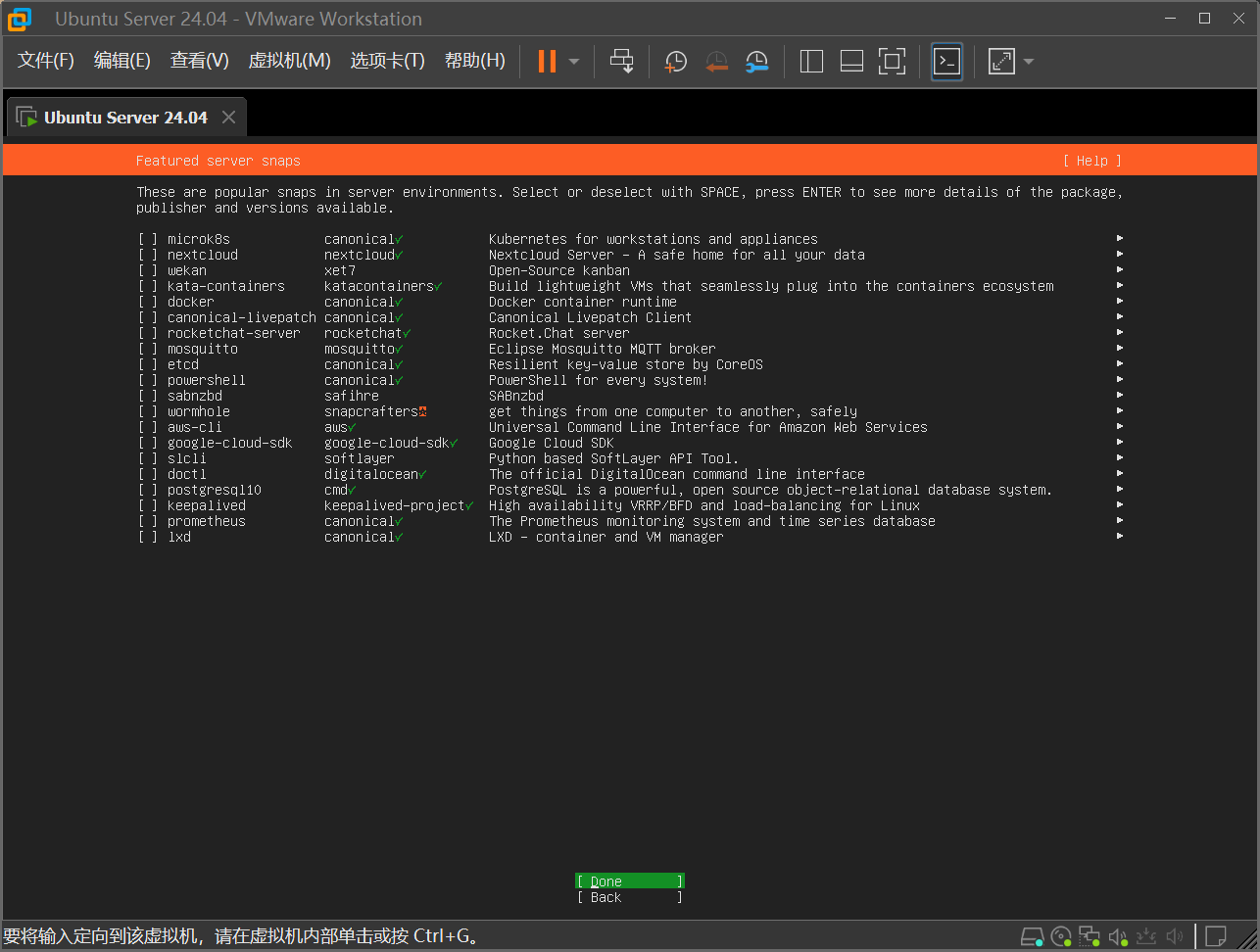
Task: Open the 帮助(H) menu
Action: click(475, 61)
